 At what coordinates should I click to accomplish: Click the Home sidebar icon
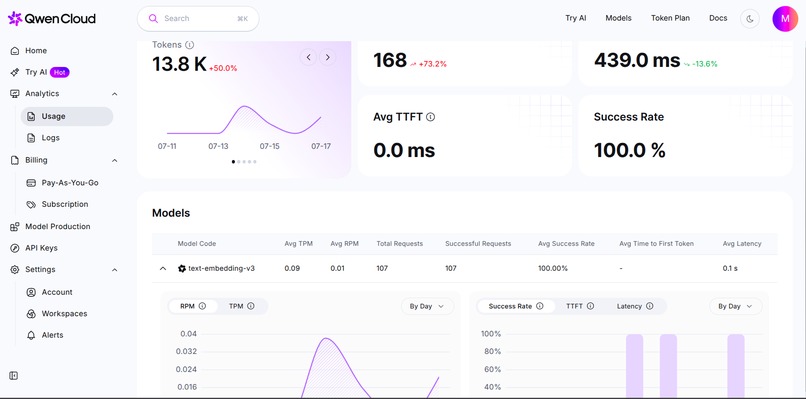[x=15, y=51]
